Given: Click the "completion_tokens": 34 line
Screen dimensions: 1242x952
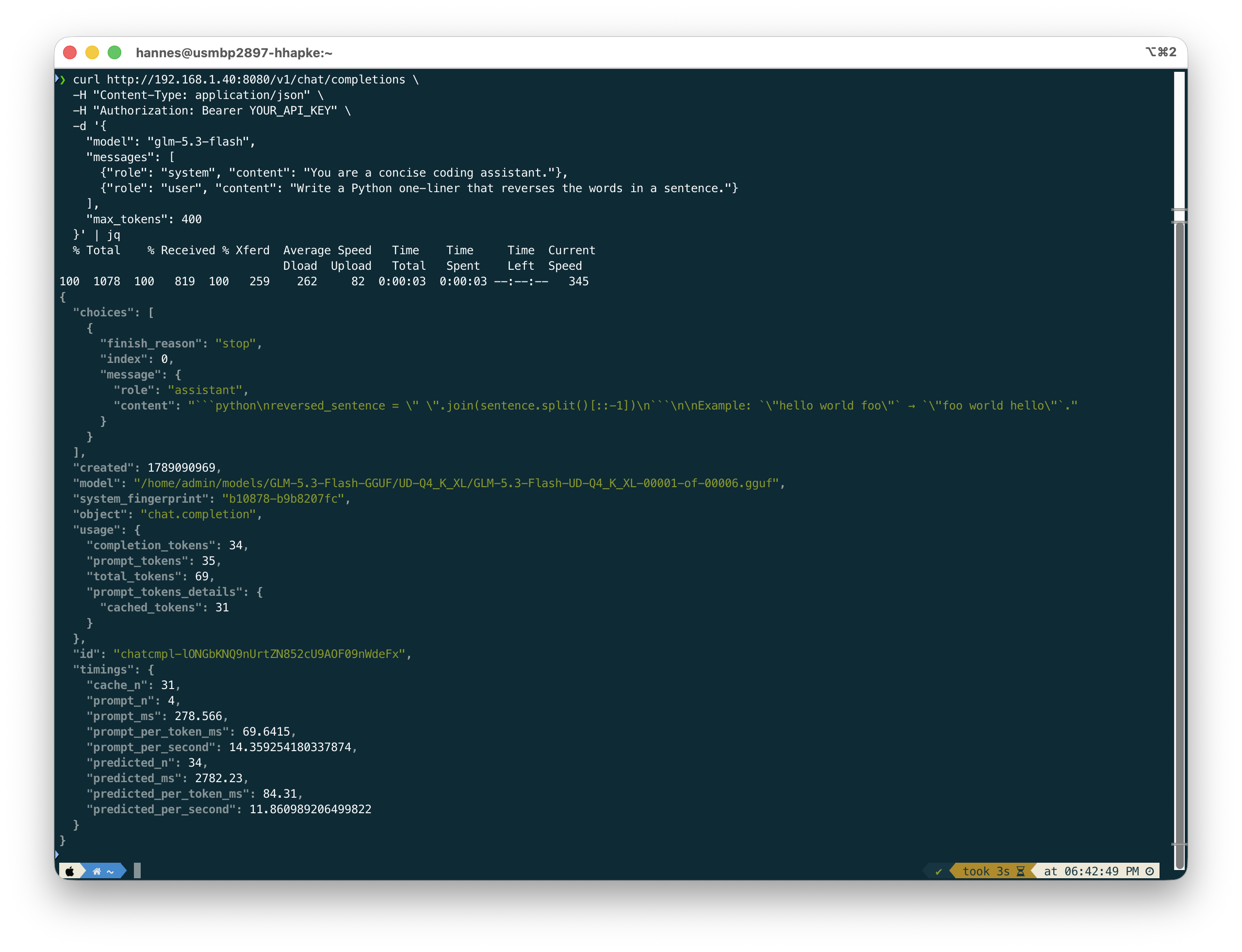Looking at the screenshot, I should pyautogui.click(x=167, y=545).
